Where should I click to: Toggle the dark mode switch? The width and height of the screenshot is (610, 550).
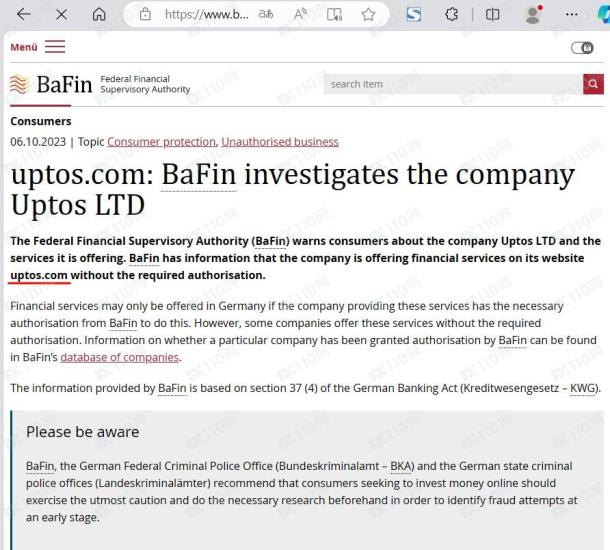[582, 48]
